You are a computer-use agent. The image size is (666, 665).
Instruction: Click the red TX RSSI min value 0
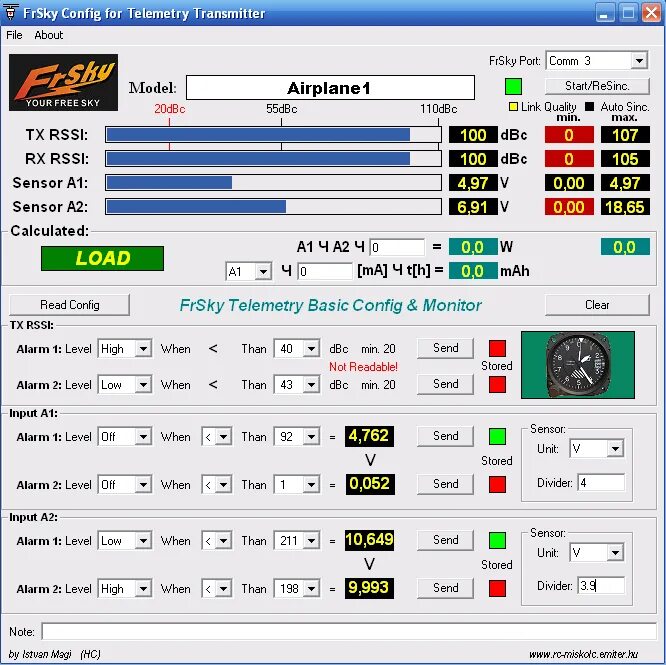click(x=569, y=135)
